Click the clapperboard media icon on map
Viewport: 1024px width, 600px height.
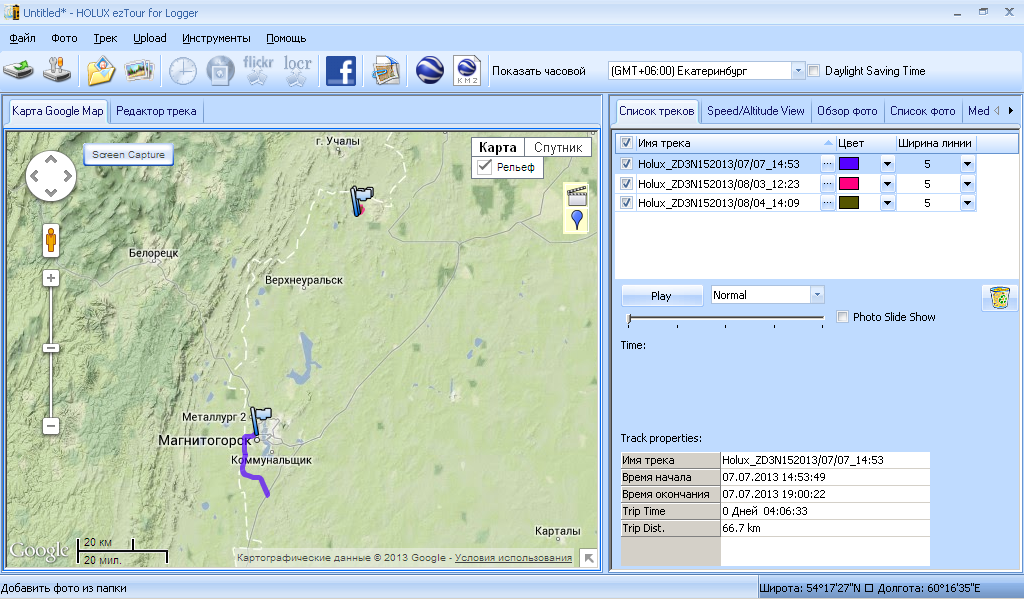click(577, 195)
